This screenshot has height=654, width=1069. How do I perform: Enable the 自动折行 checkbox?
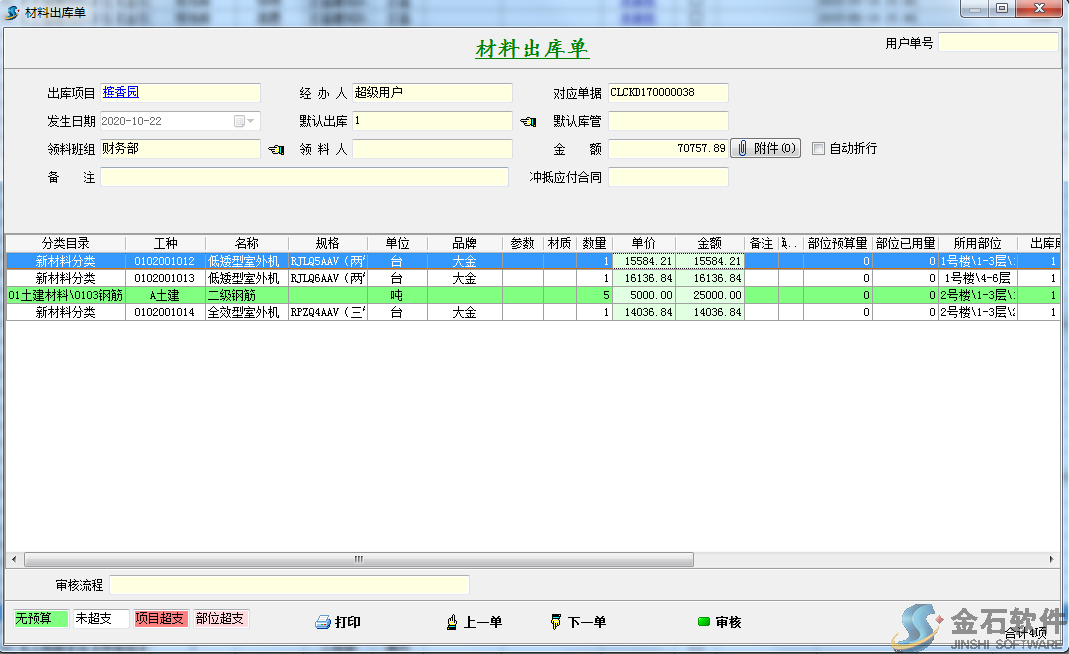coord(820,148)
